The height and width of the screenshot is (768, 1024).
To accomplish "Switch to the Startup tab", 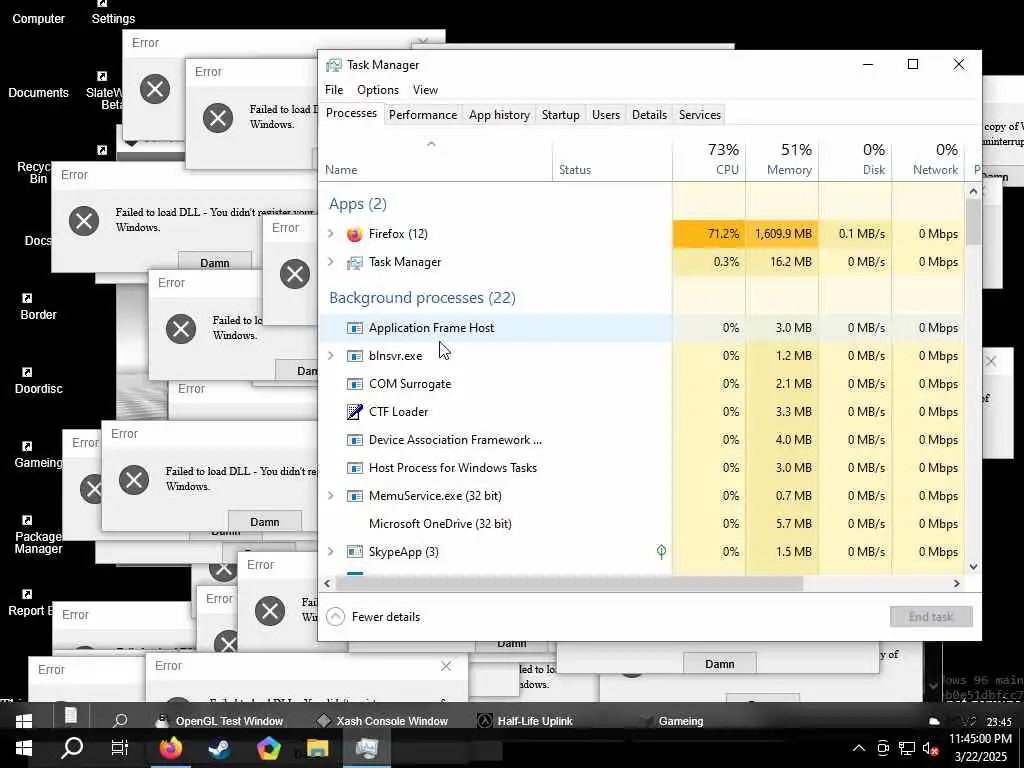I will pos(560,115).
